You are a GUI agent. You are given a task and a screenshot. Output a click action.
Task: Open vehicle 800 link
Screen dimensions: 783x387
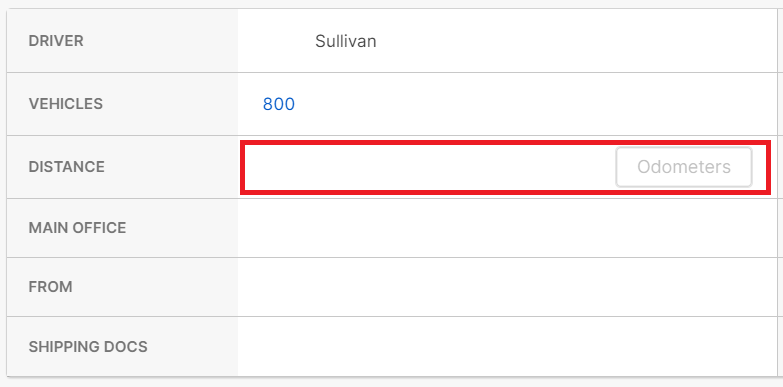coord(279,104)
